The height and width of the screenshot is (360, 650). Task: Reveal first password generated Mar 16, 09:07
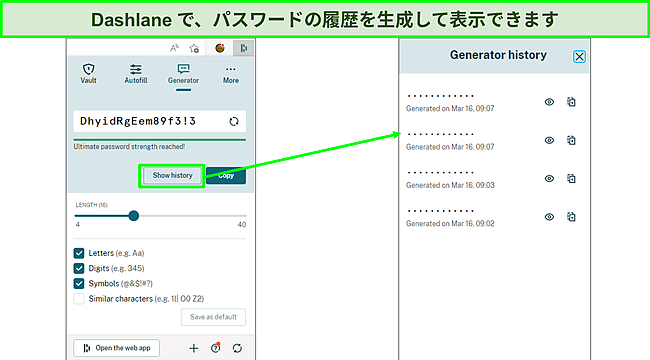coord(549,102)
